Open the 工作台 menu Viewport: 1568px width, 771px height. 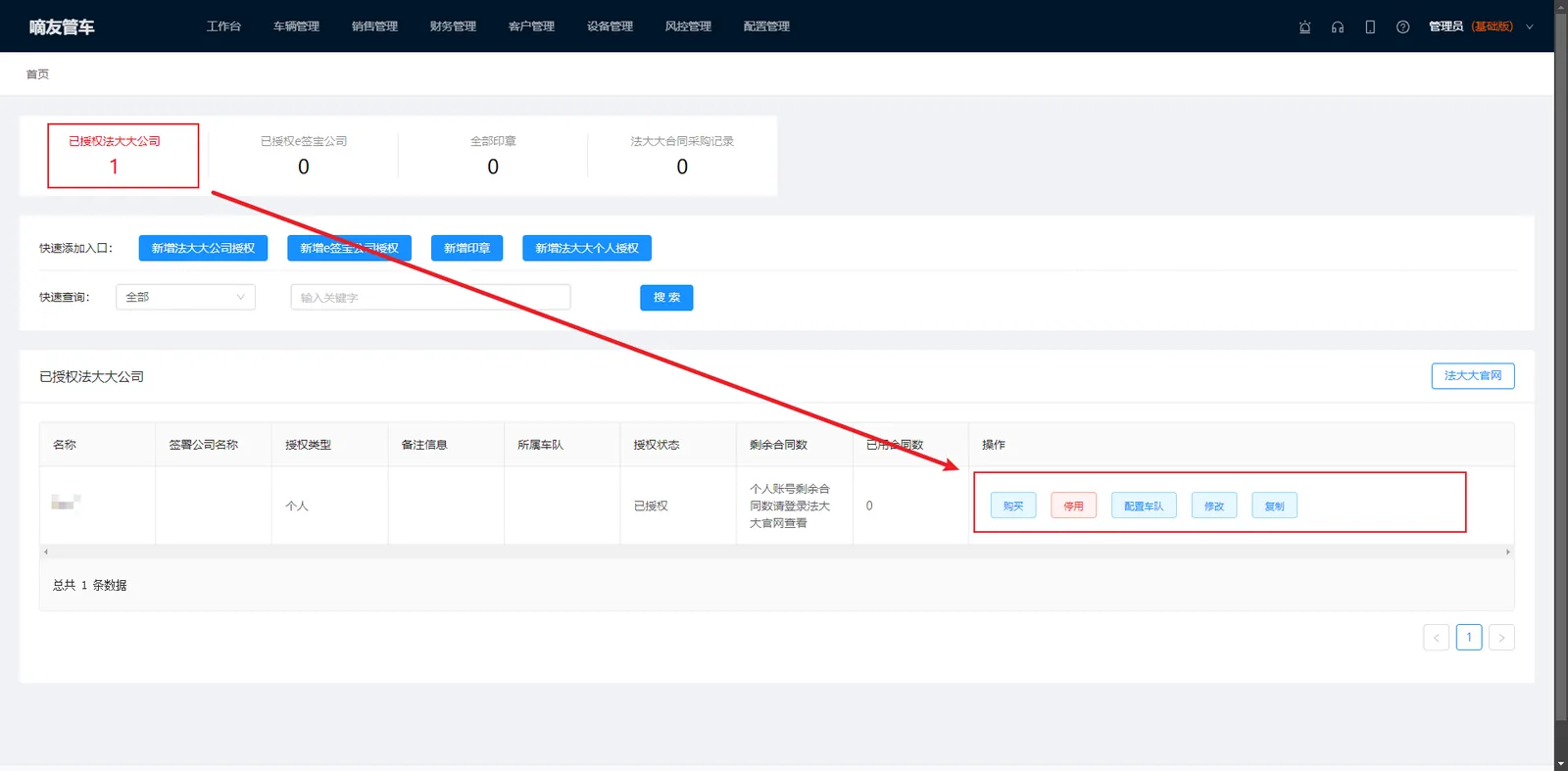pos(223,26)
